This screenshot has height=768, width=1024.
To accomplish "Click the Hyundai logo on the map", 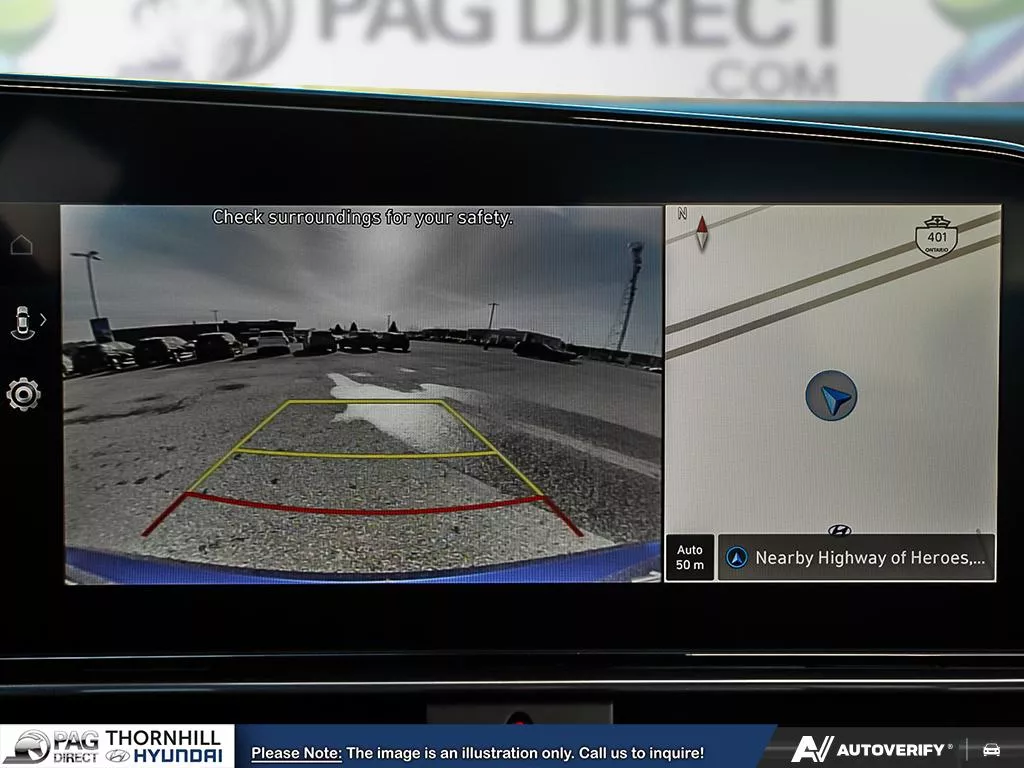I will tap(839, 530).
